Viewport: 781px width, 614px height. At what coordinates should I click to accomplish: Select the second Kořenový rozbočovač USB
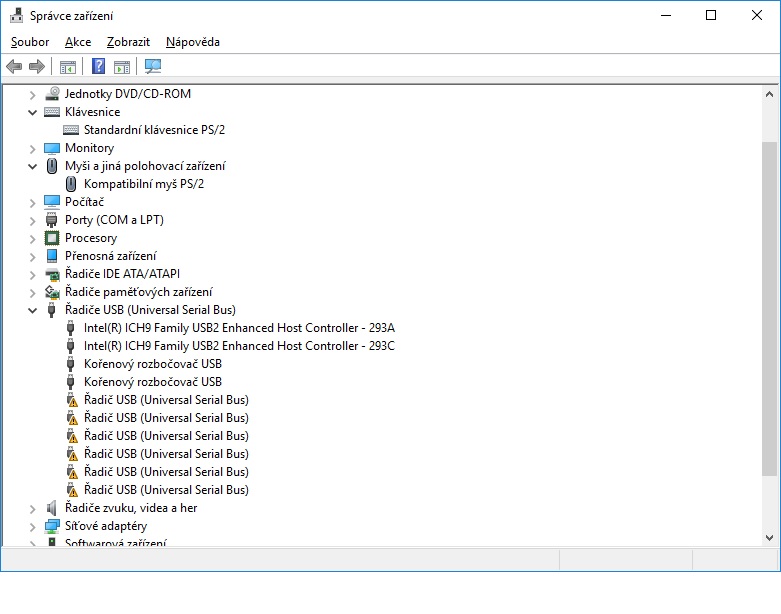click(x=153, y=382)
